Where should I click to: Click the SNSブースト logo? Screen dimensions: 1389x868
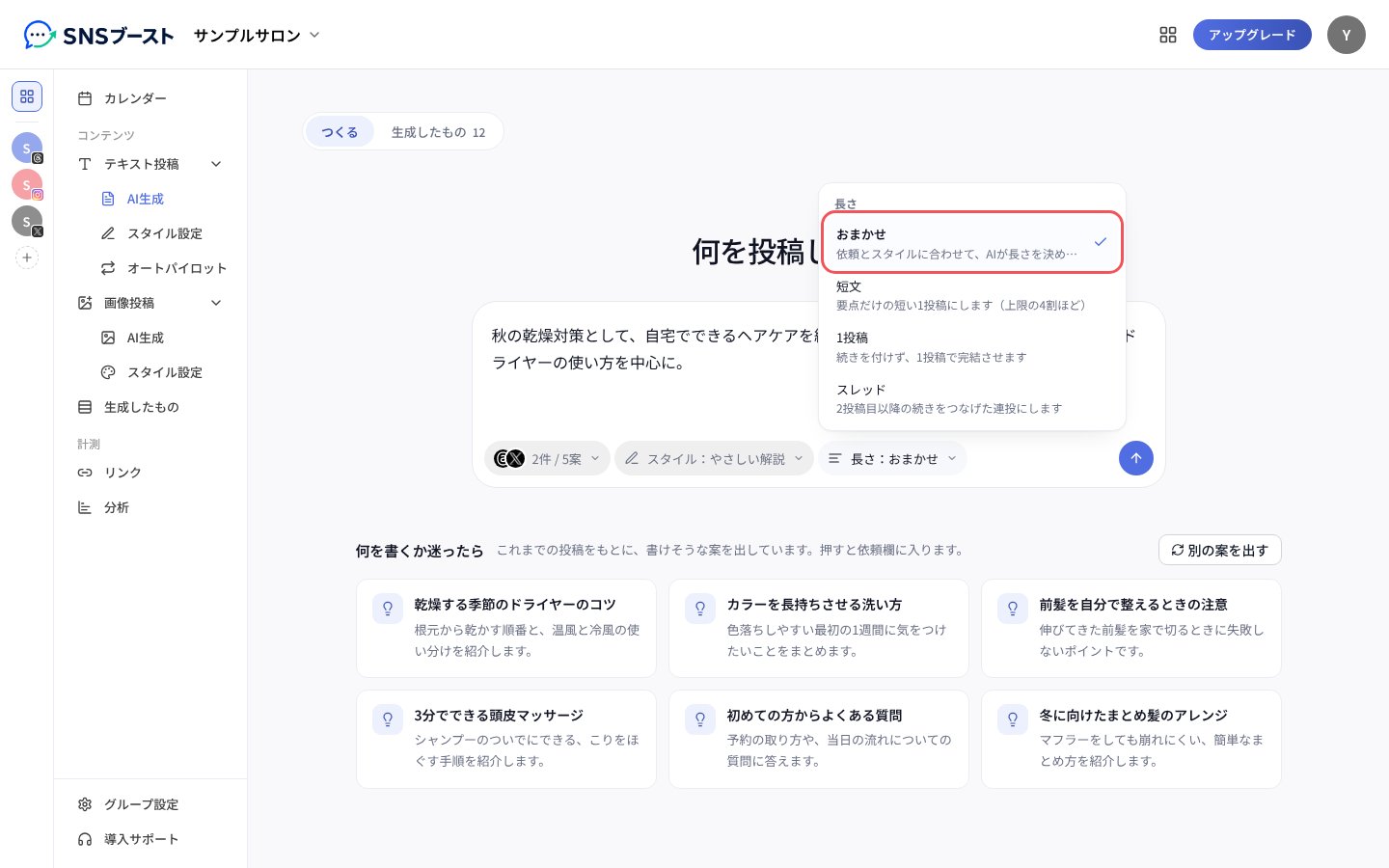pyautogui.click(x=98, y=36)
